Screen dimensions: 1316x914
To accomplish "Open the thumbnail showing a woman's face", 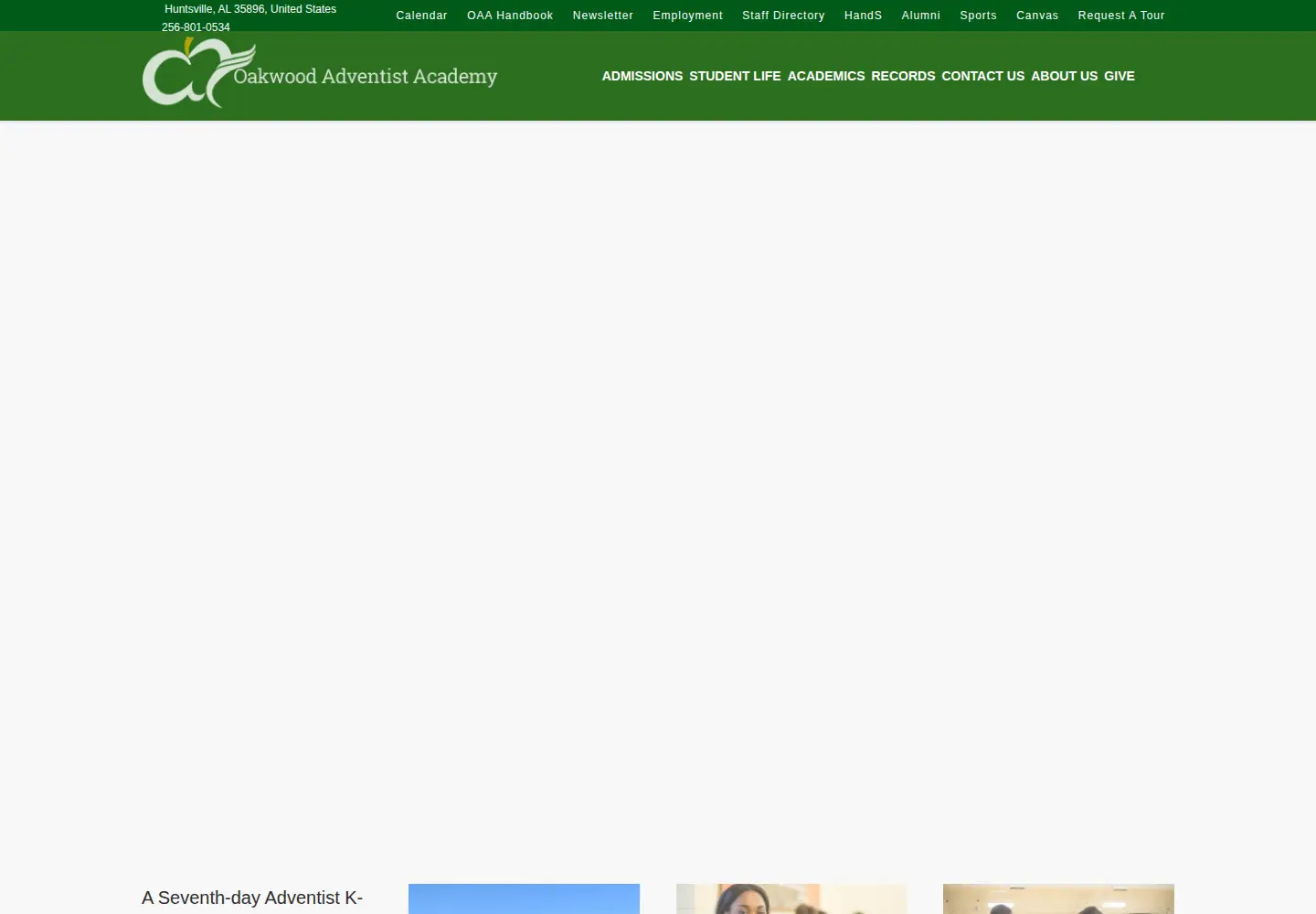I will [x=791, y=899].
